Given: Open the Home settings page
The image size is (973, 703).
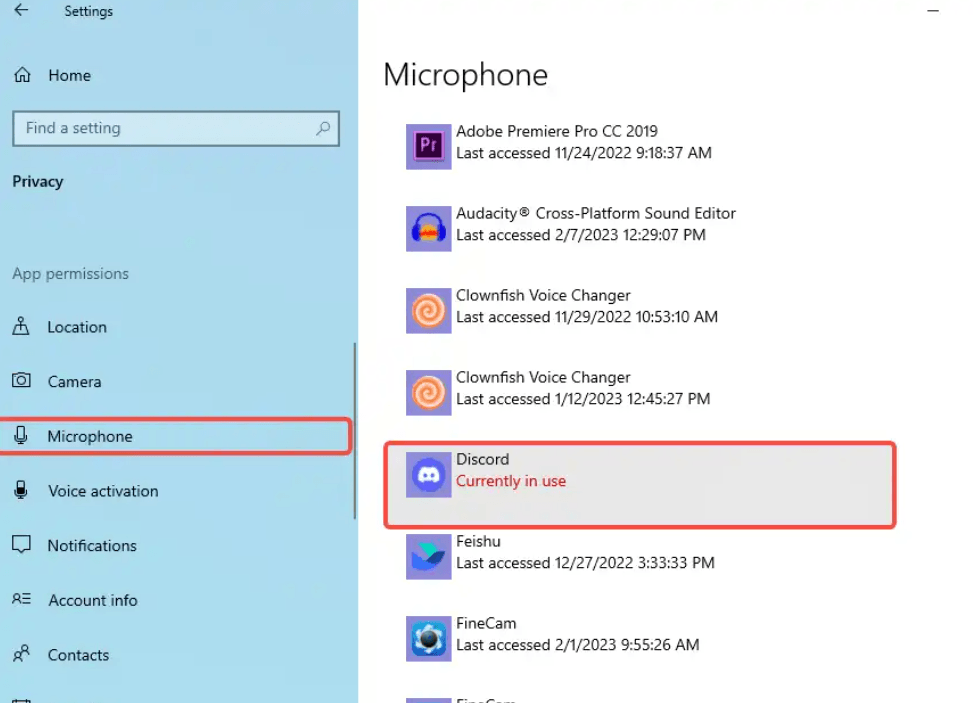Looking at the screenshot, I should [70, 76].
